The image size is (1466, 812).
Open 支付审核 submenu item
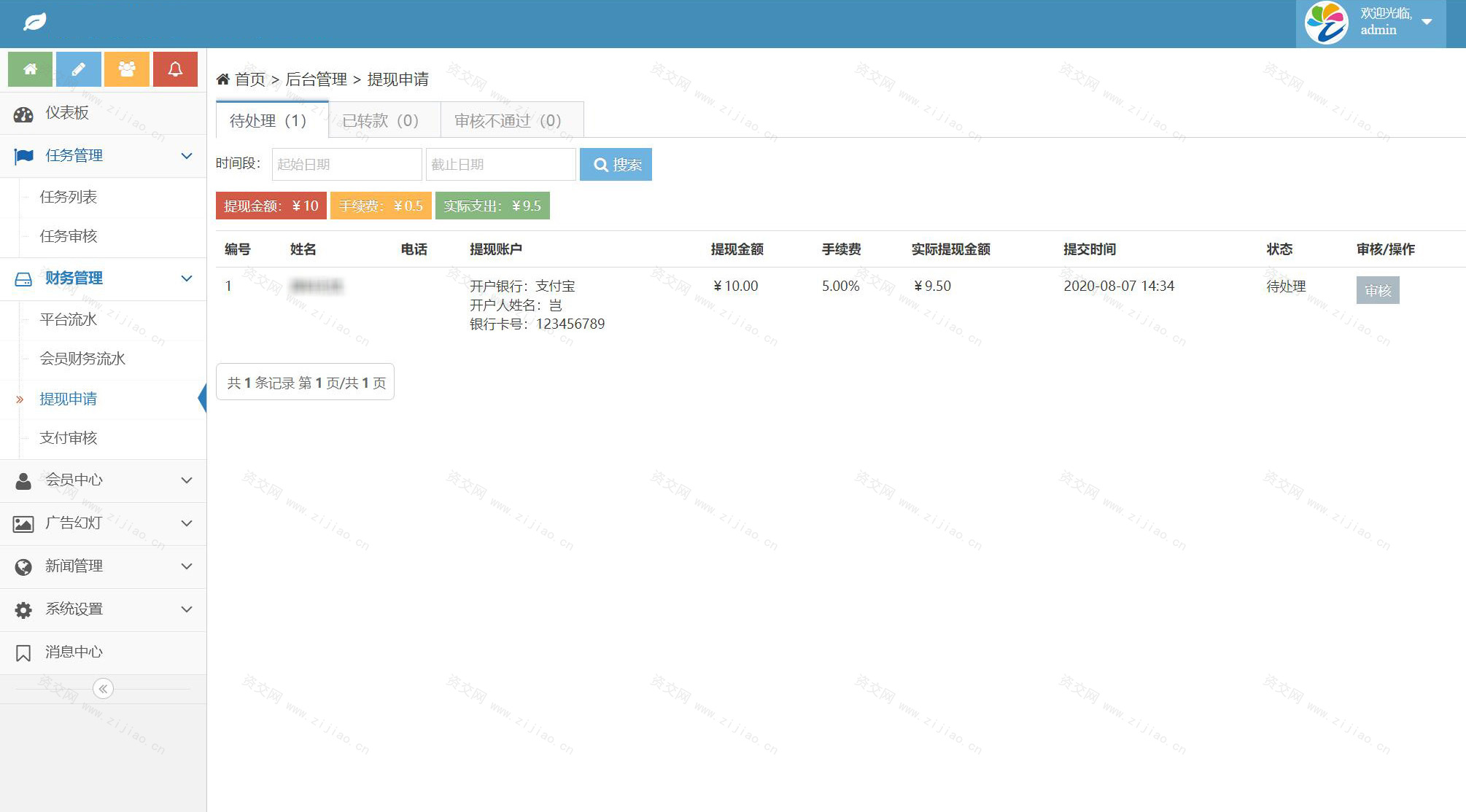(x=69, y=438)
